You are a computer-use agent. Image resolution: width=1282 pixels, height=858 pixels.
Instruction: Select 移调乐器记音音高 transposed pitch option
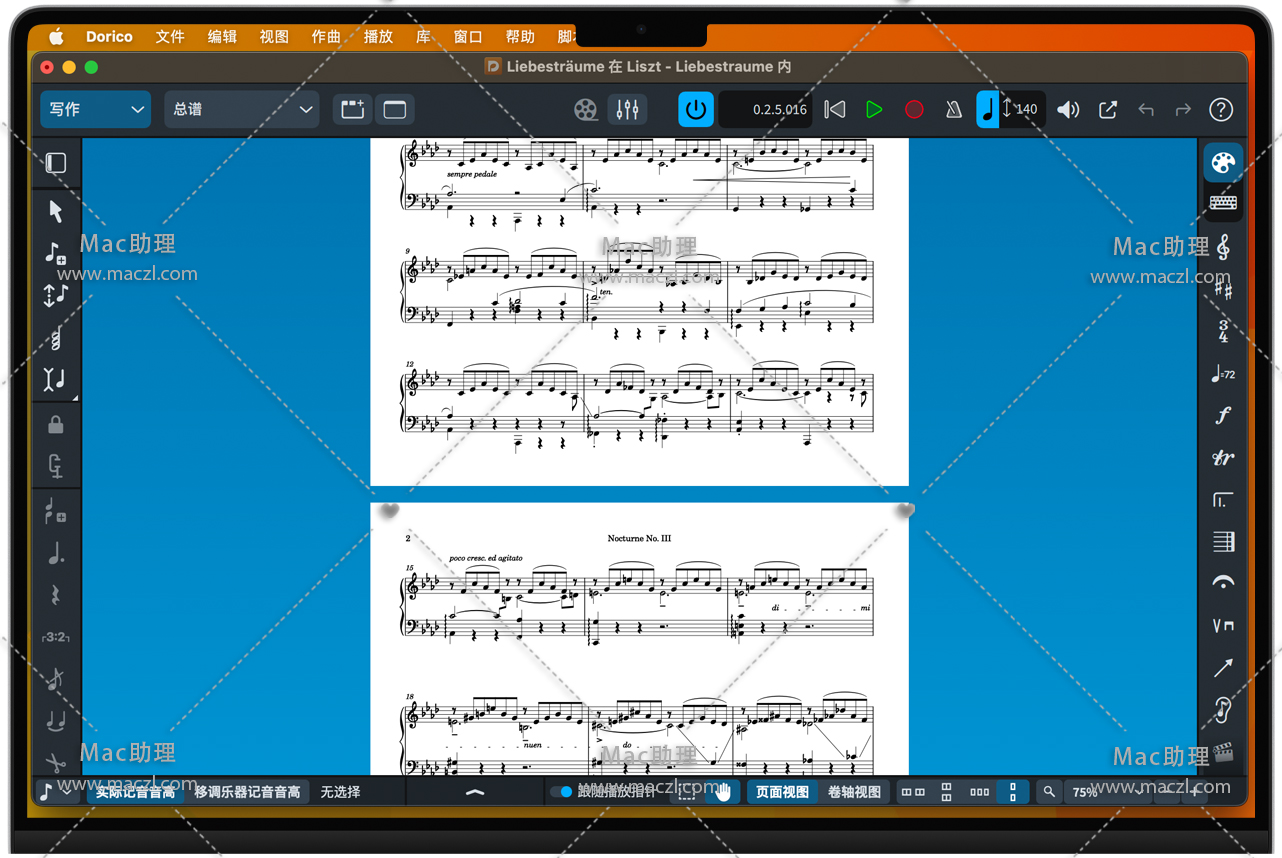click(x=247, y=792)
